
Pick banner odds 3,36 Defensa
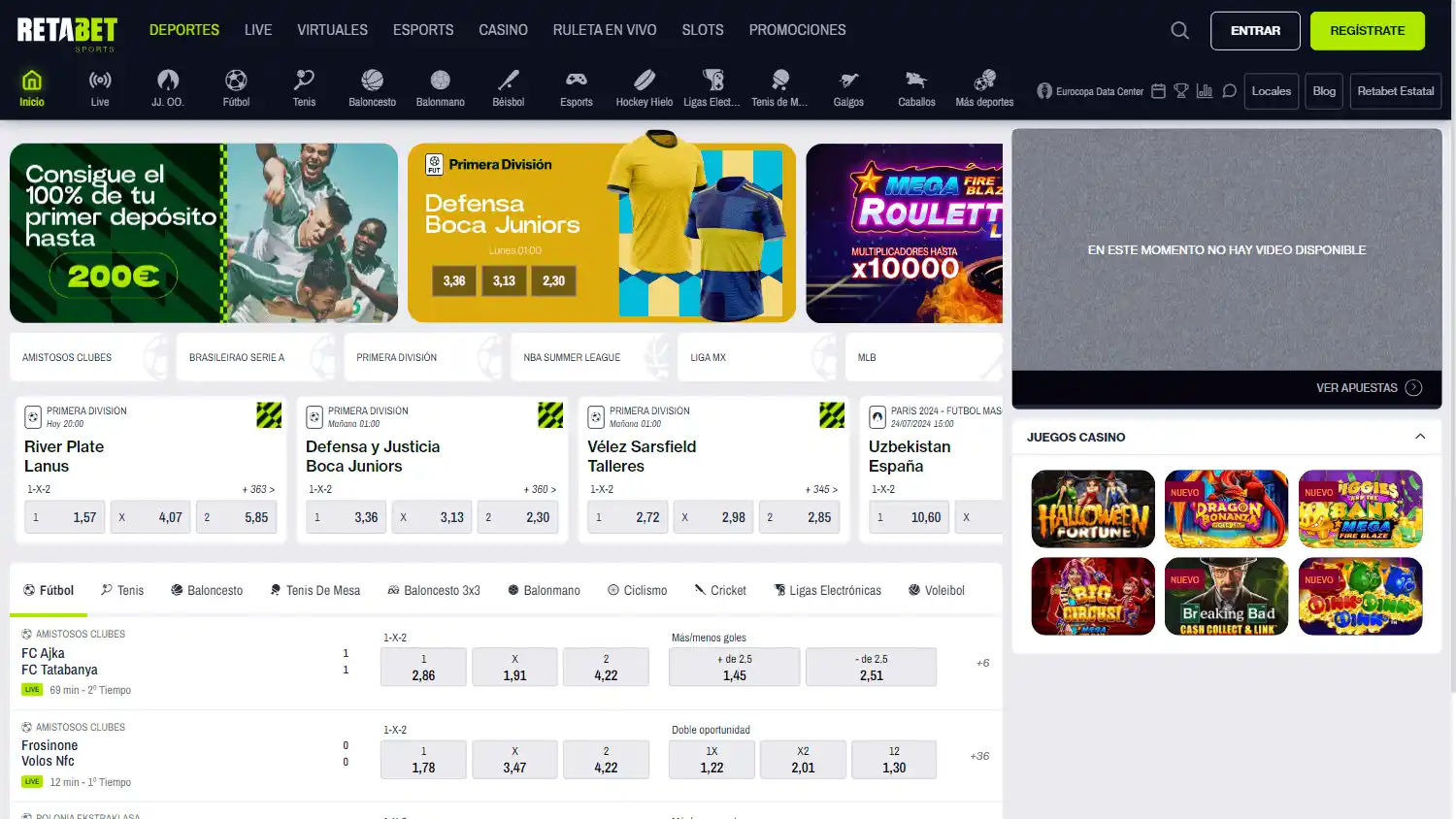point(454,280)
